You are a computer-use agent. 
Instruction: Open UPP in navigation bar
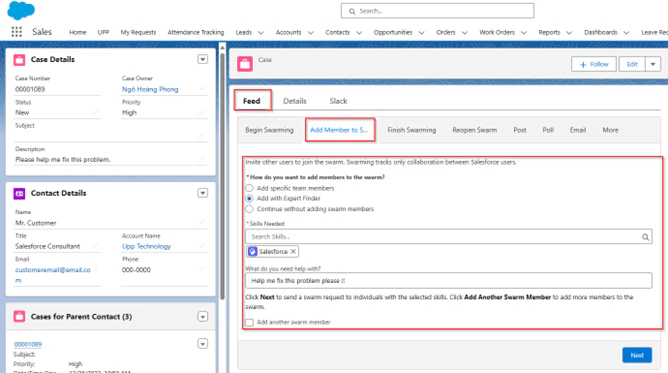click(103, 32)
